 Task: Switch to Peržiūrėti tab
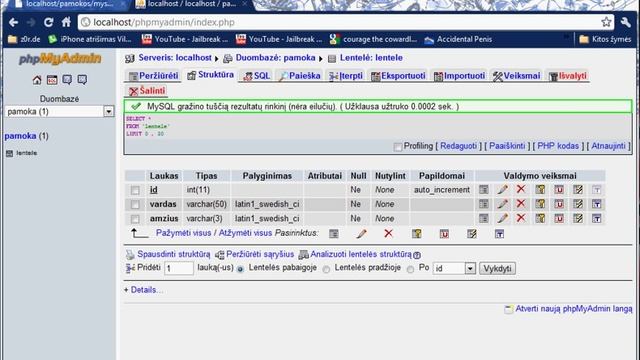[153, 76]
